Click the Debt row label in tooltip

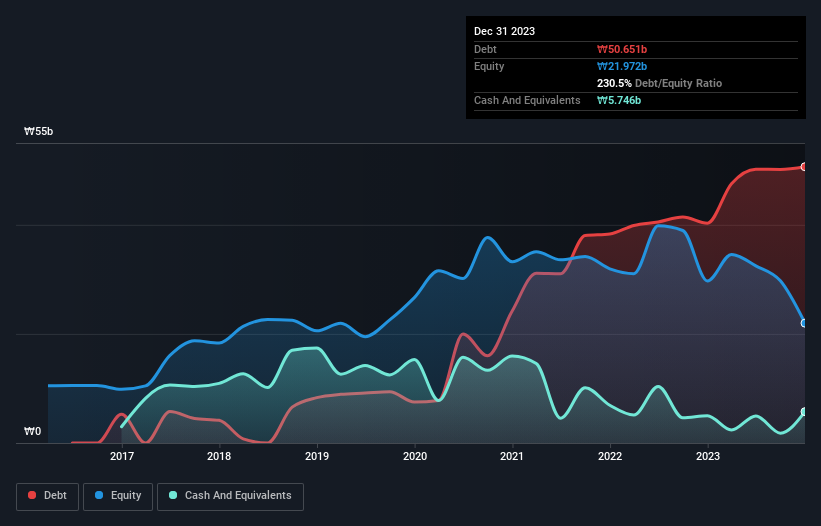(485, 49)
